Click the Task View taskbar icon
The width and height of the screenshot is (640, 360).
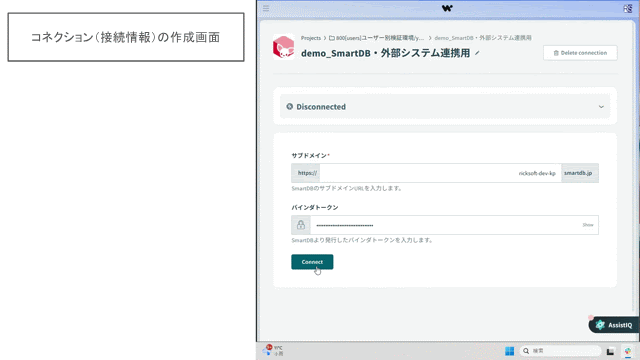tap(610, 351)
